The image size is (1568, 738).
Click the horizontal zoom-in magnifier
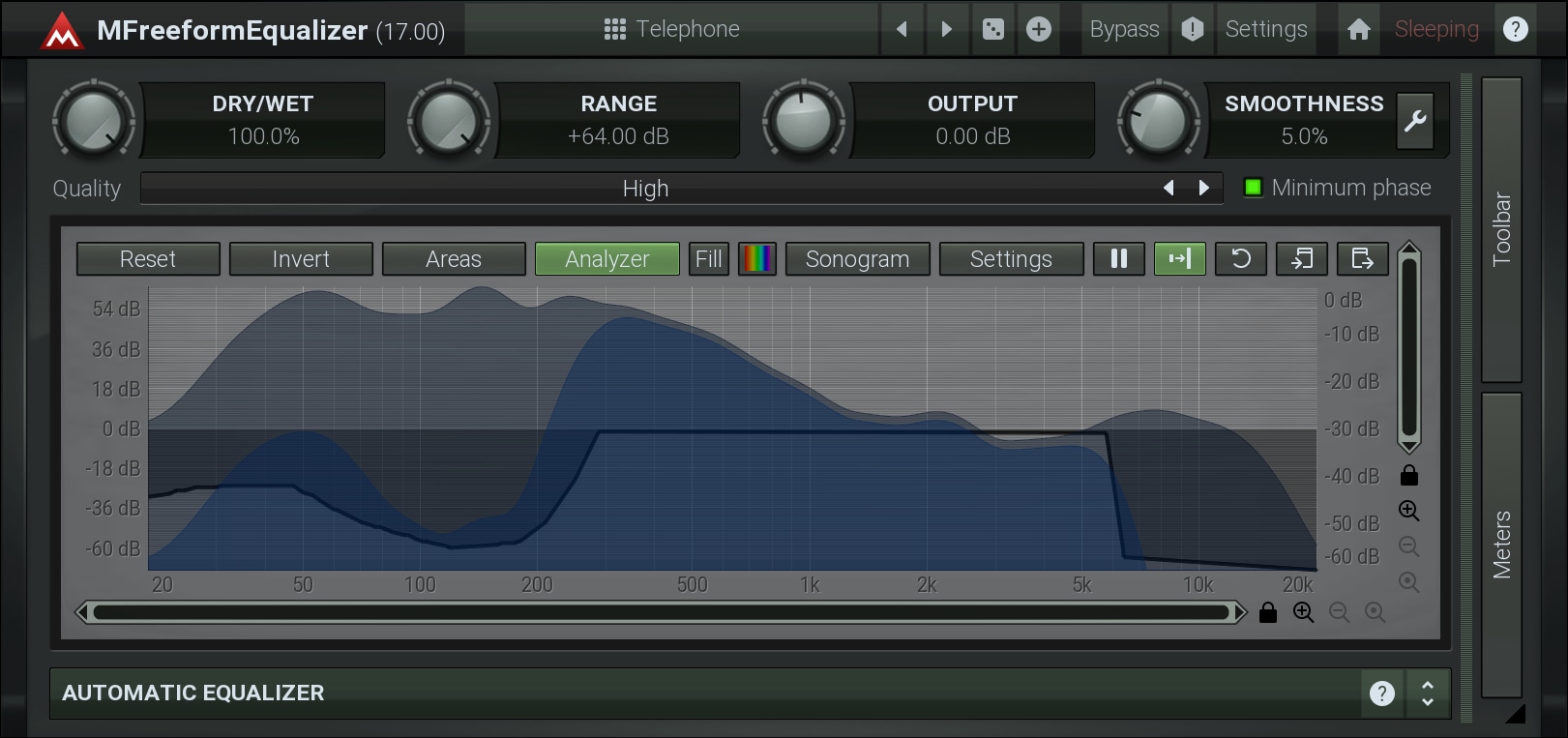click(x=1303, y=612)
